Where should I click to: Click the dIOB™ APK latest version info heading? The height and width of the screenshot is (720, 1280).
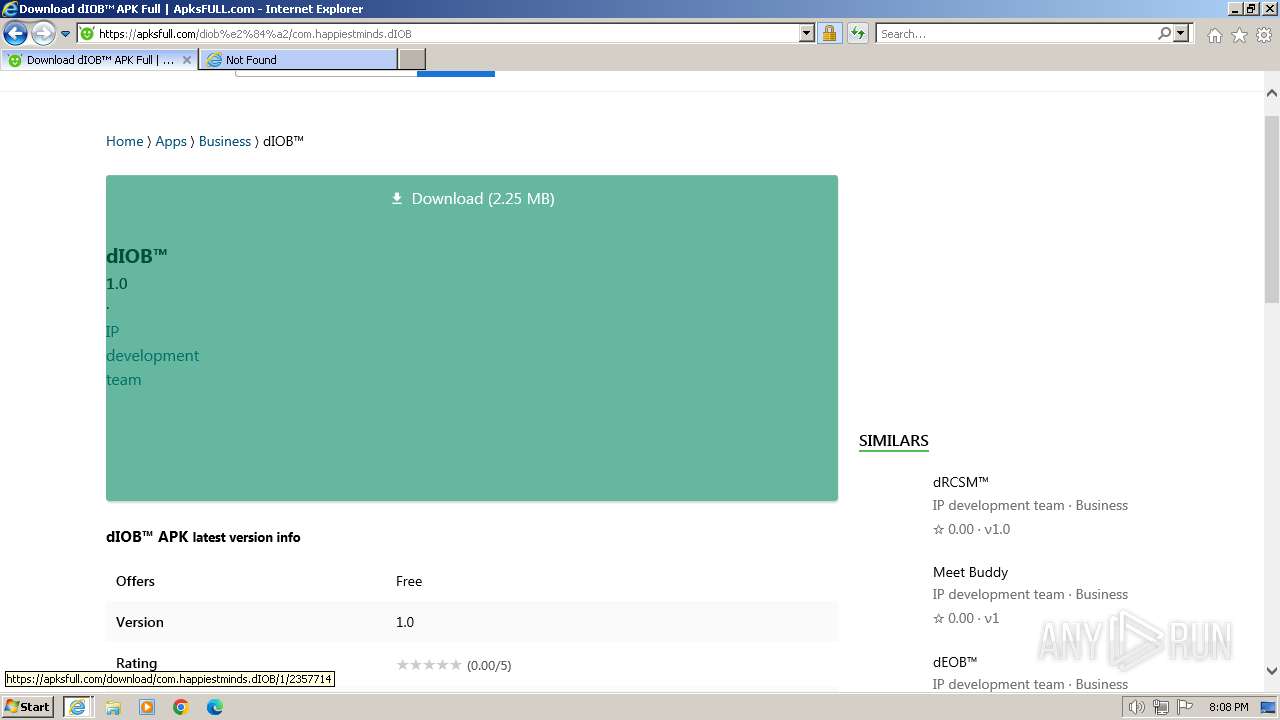click(x=203, y=537)
